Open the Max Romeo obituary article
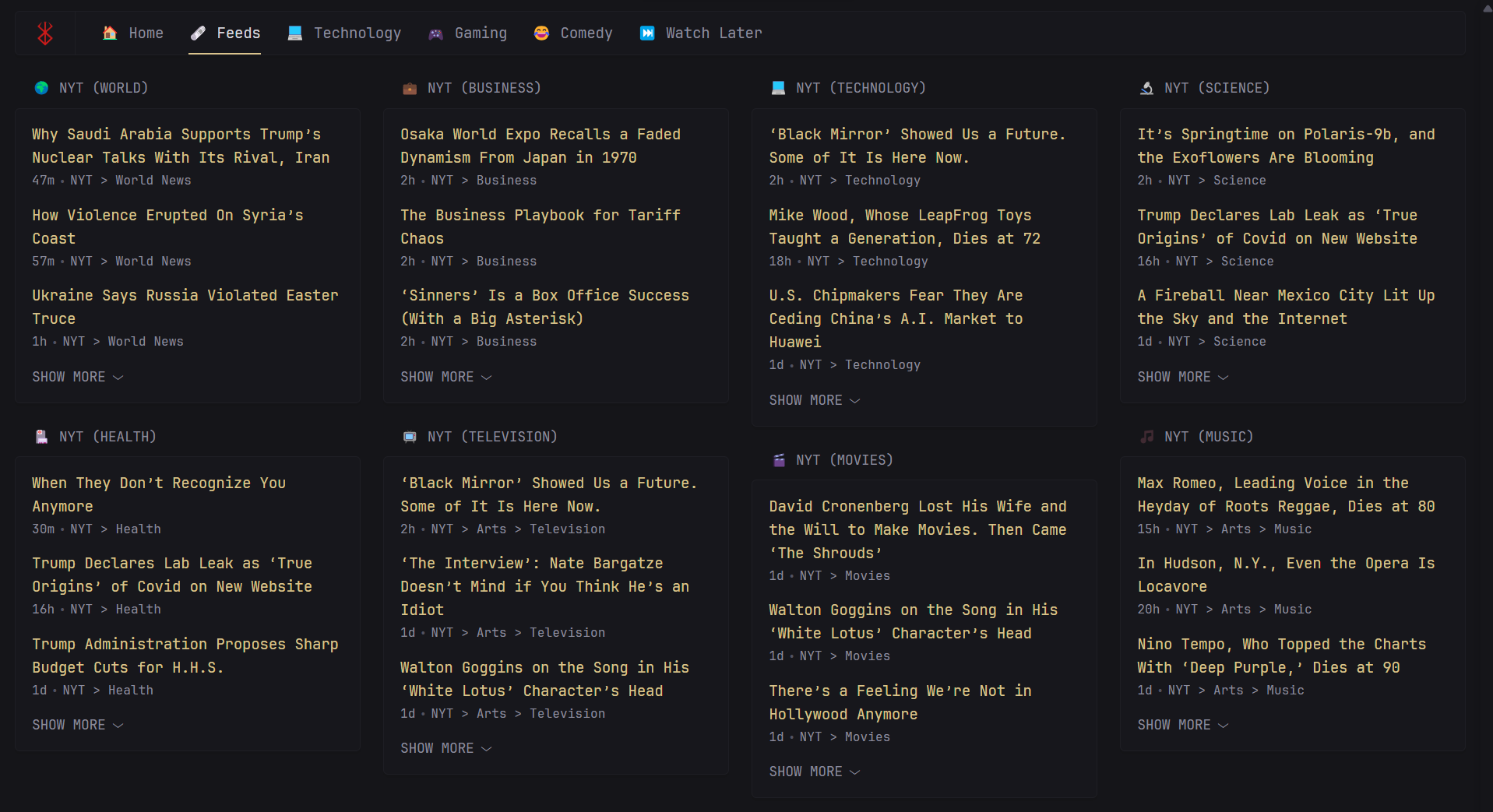Image resolution: width=1493 pixels, height=812 pixels. pos(1286,494)
